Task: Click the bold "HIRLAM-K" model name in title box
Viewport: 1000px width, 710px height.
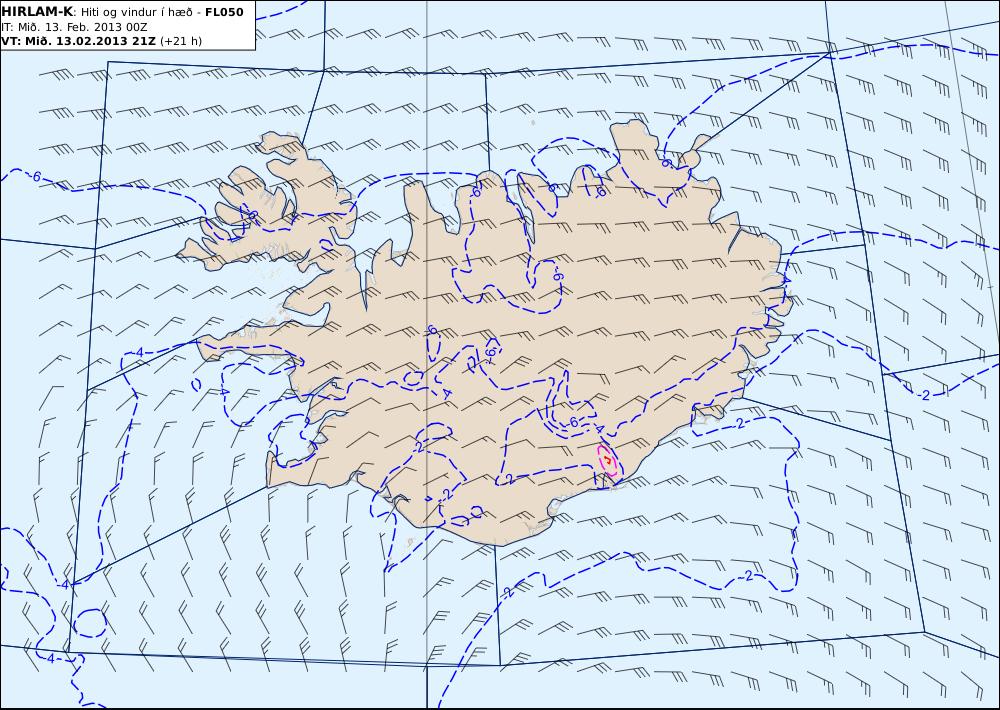Action: click(37, 12)
